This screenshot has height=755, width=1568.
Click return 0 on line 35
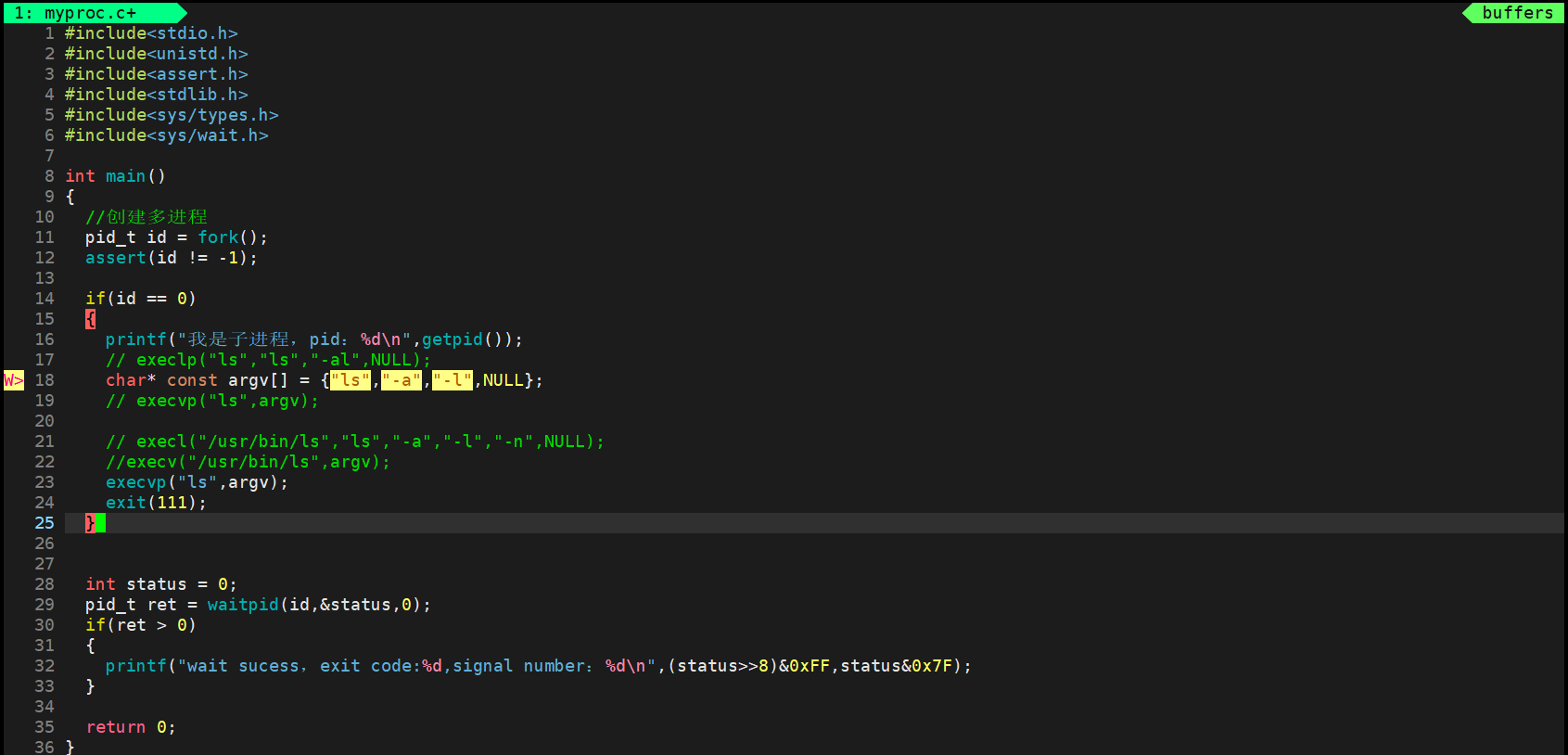click(x=131, y=727)
